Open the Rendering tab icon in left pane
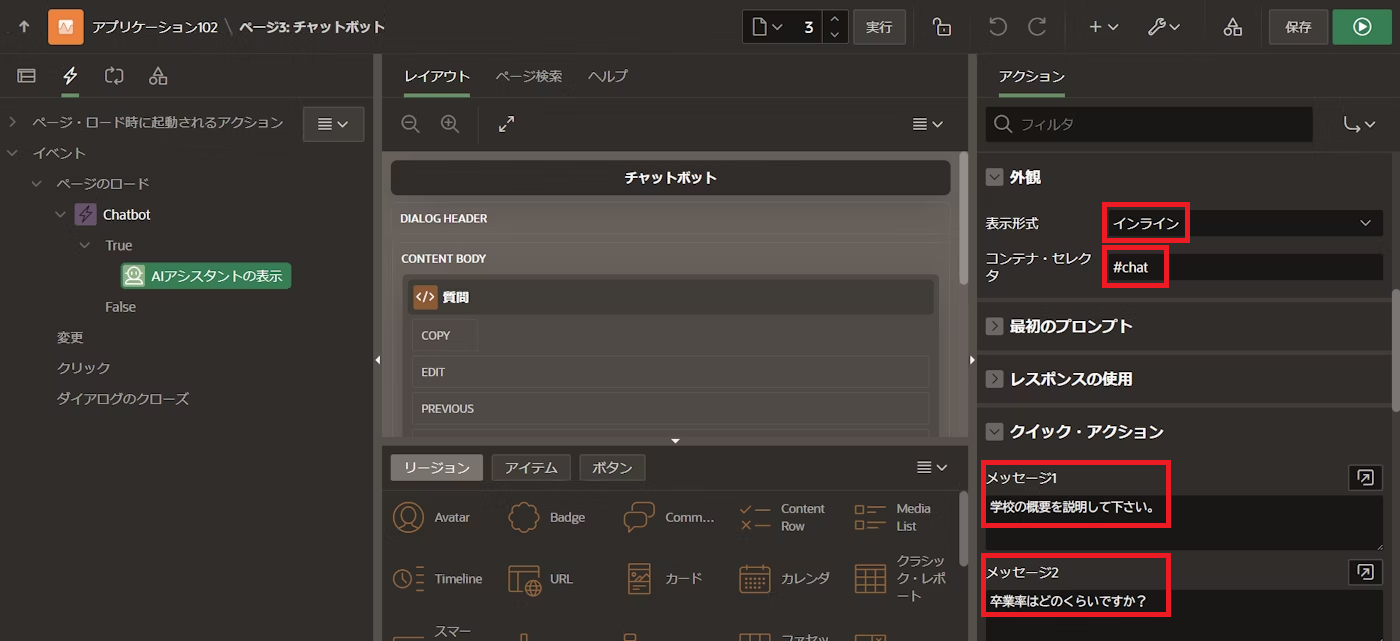 click(26, 76)
